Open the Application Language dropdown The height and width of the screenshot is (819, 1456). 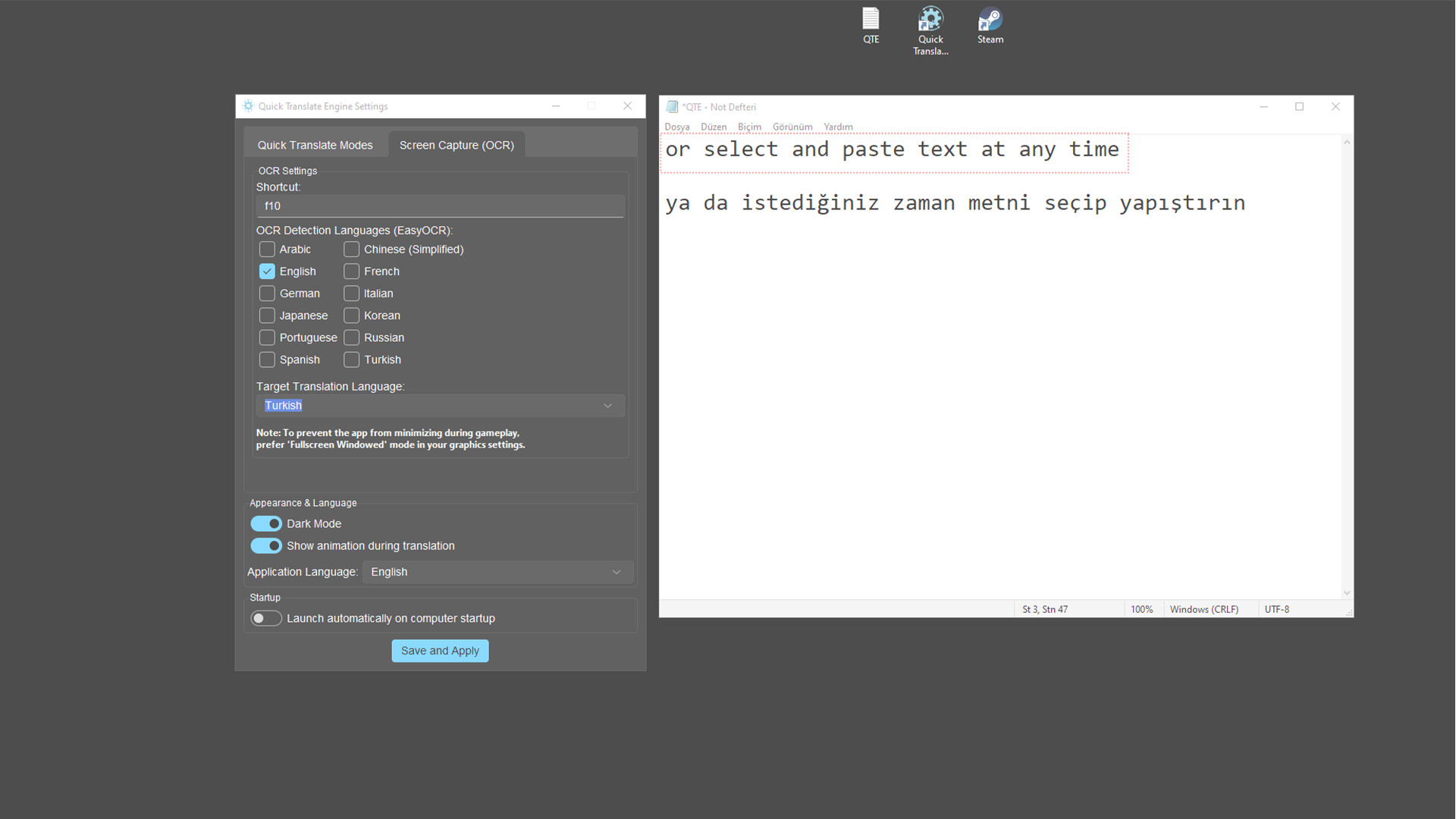click(497, 572)
